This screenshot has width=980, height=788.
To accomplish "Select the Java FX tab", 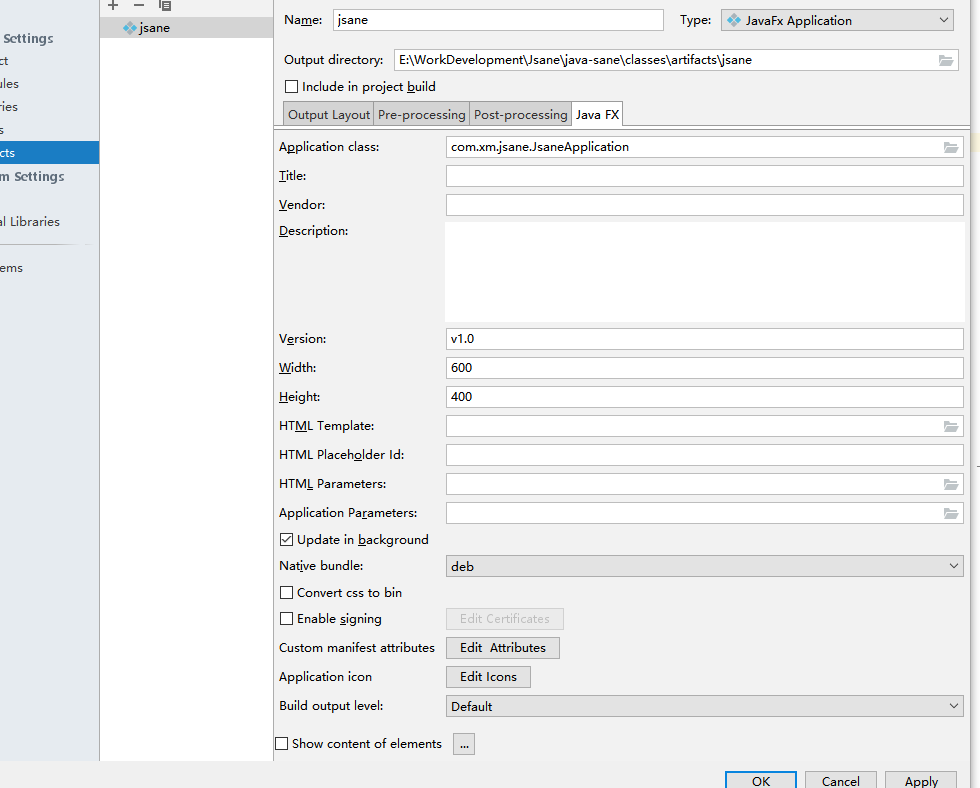I will 598,114.
